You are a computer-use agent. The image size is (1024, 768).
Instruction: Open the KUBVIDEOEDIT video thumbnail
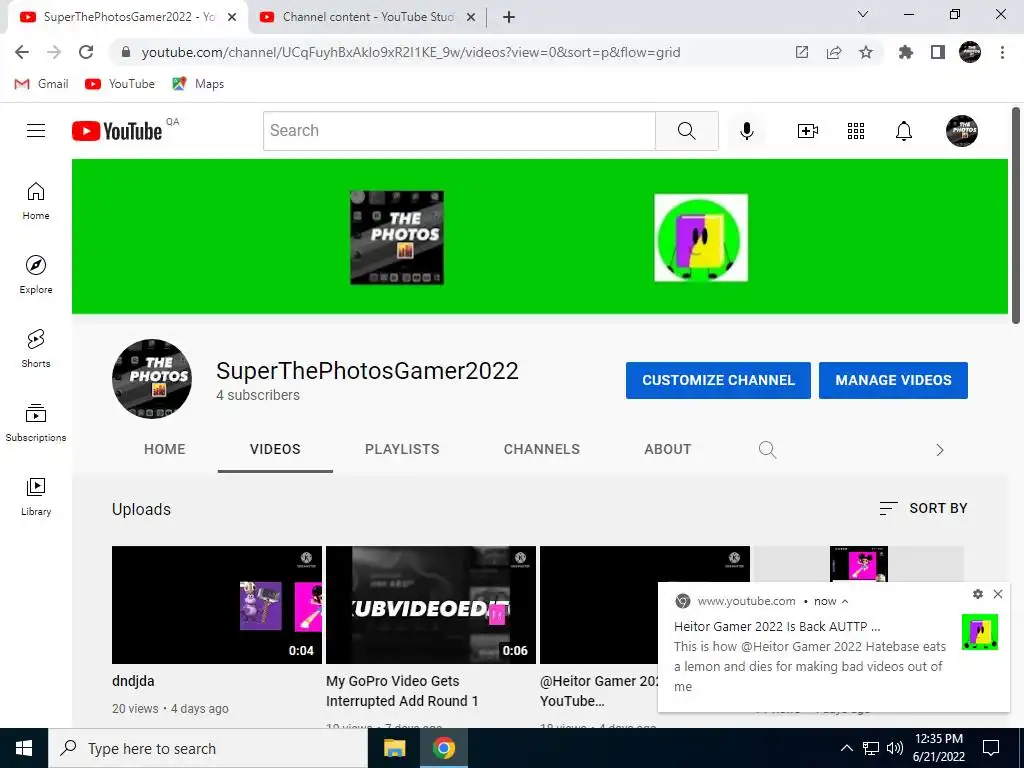[x=431, y=605]
